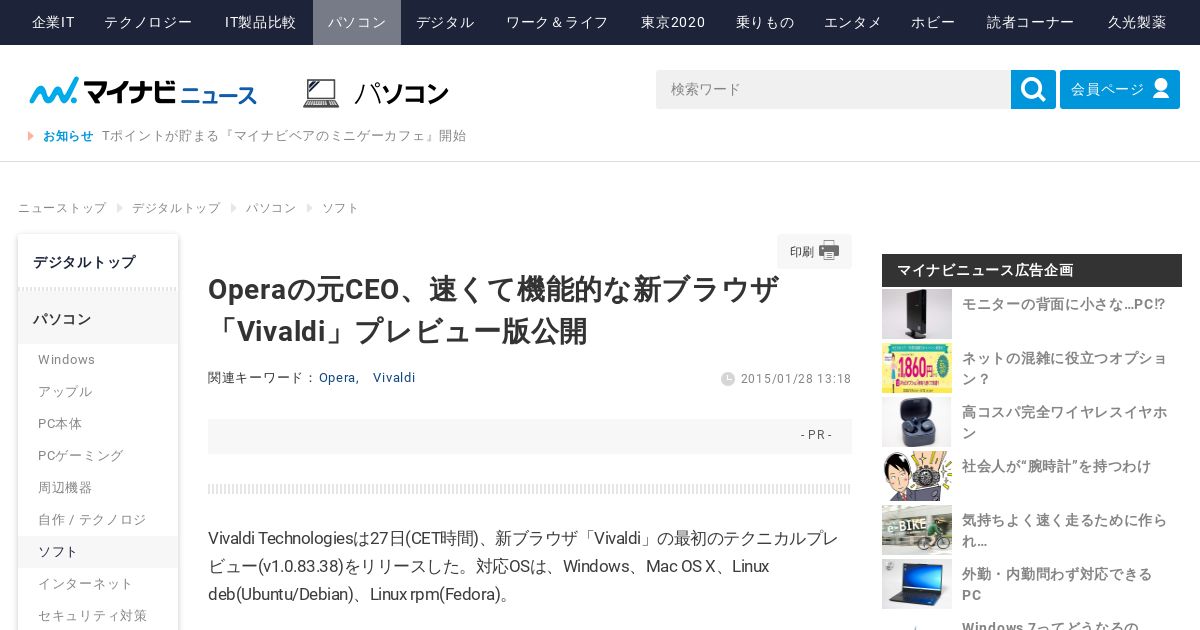The width and height of the screenshot is (1200, 630).
Task: Open デジタルトップ in the left sidebar
Action: coord(98,262)
